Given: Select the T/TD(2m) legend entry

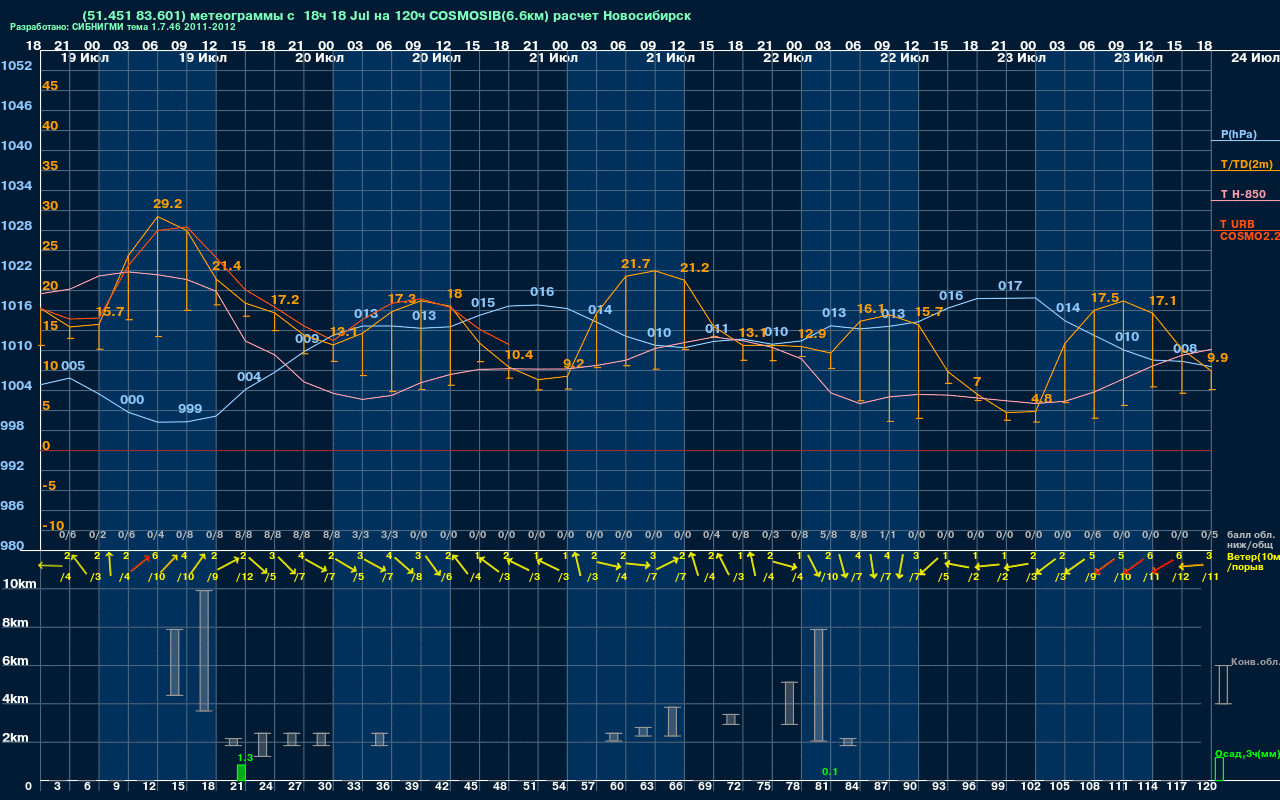Looking at the screenshot, I should (1246, 164).
